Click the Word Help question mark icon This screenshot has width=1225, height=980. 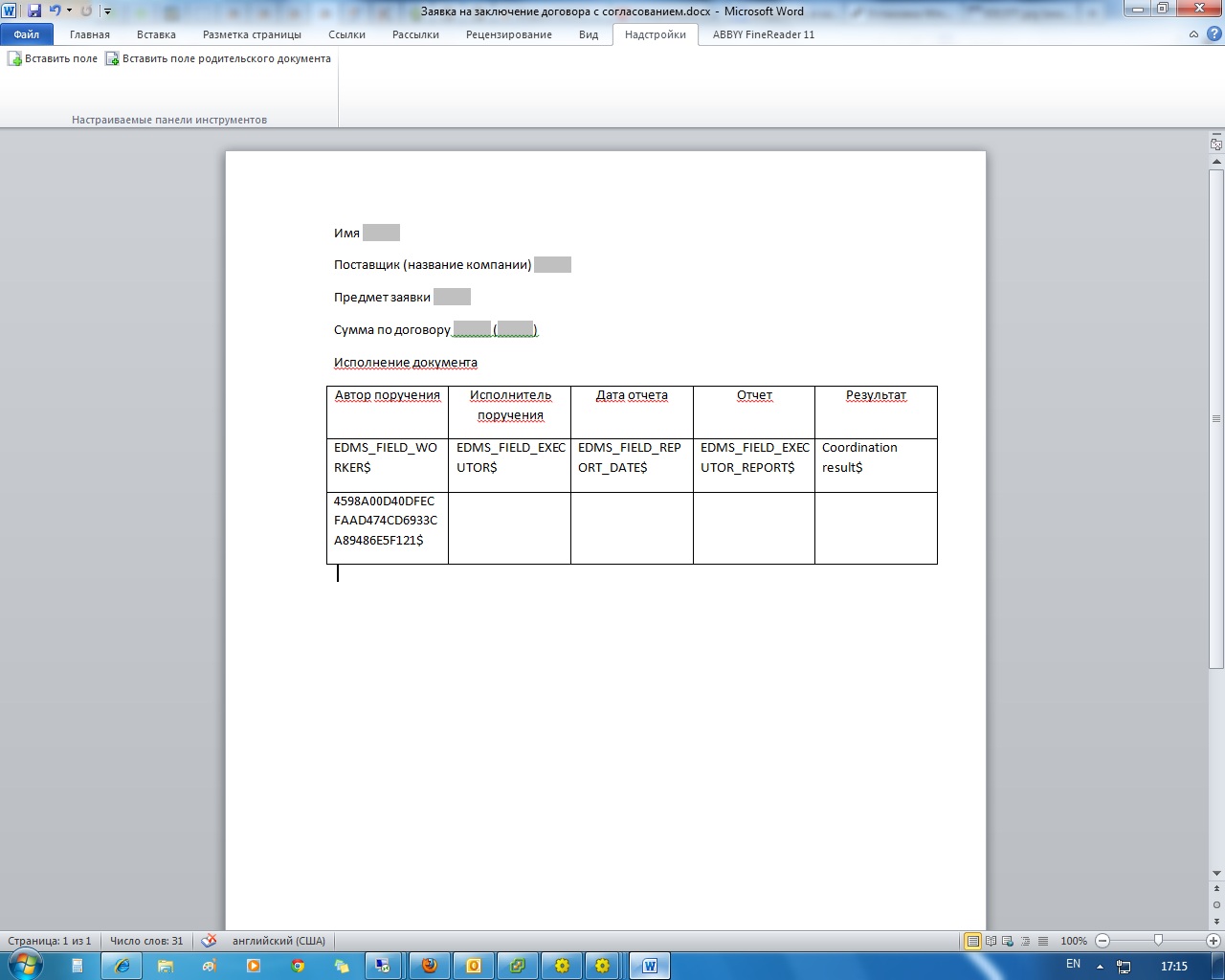click(1213, 34)
